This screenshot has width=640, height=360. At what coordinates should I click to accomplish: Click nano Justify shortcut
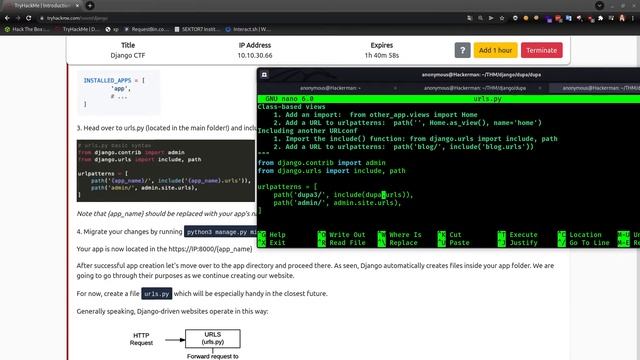(518, 243)
